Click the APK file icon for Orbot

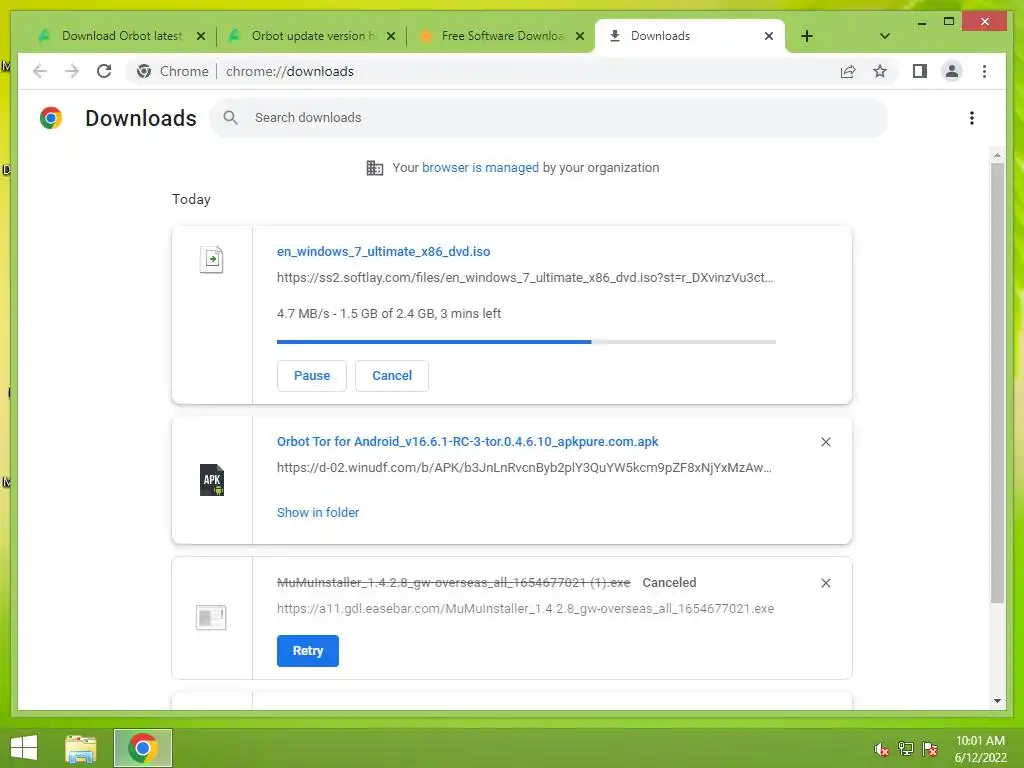[212, 480]
